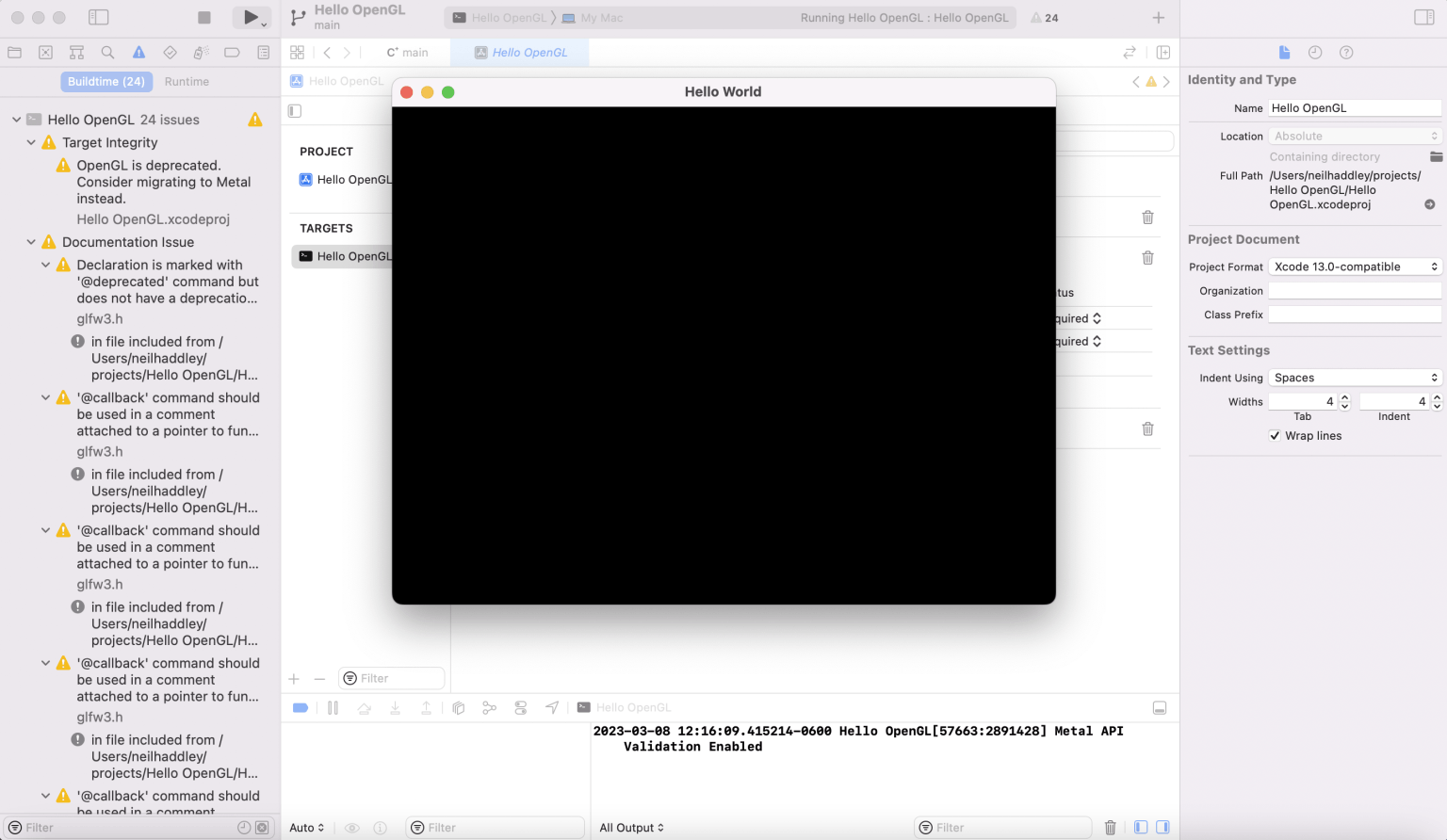Image resolution: width=1447 pixels, height=840 pixels.
Task: Select Hello OpenGL under TARGETS
Action: pyautogui.click(x=343, y=256)
